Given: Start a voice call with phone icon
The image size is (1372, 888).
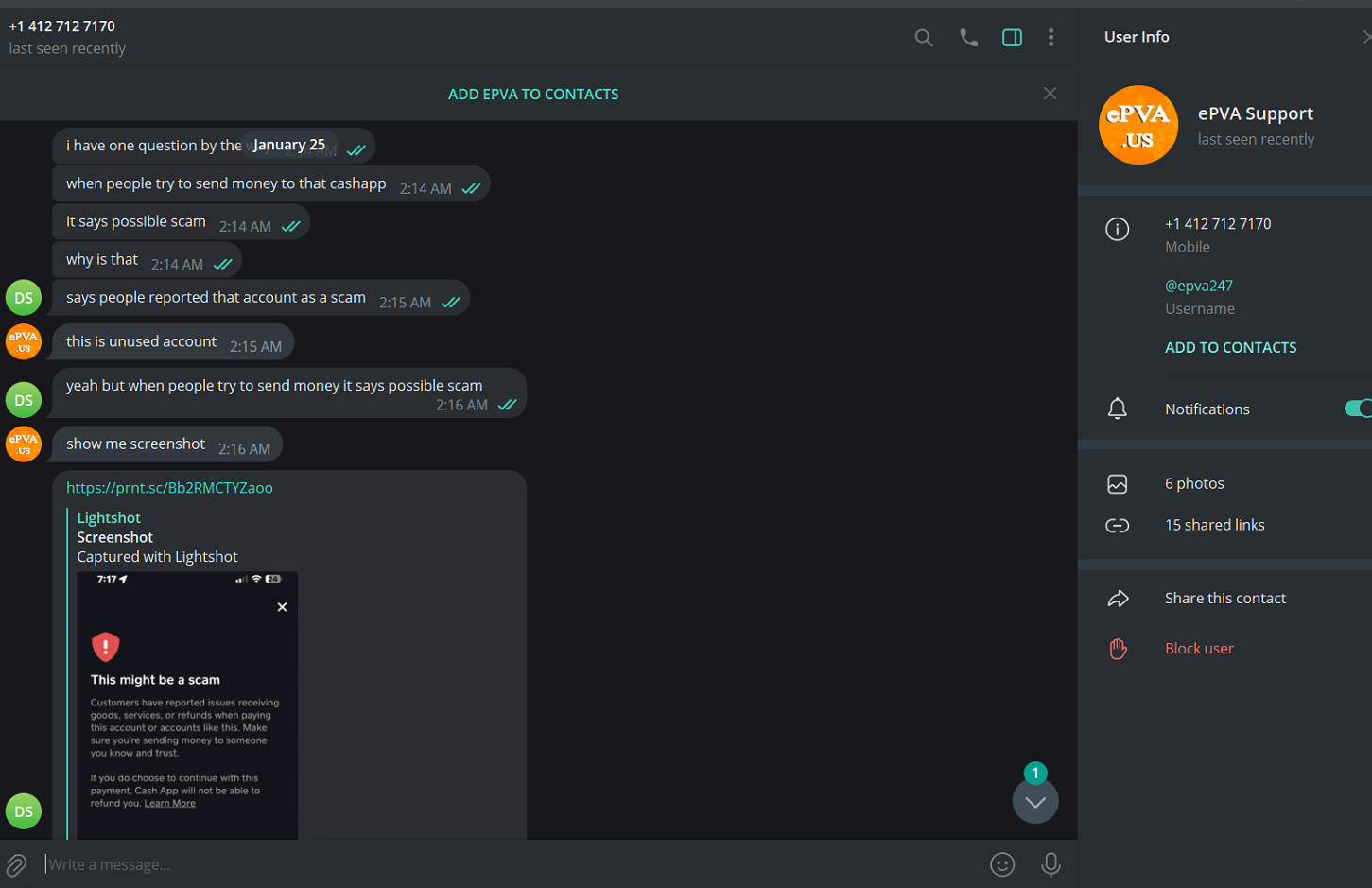Looking at the screenshot, I should tap(968, 38).
